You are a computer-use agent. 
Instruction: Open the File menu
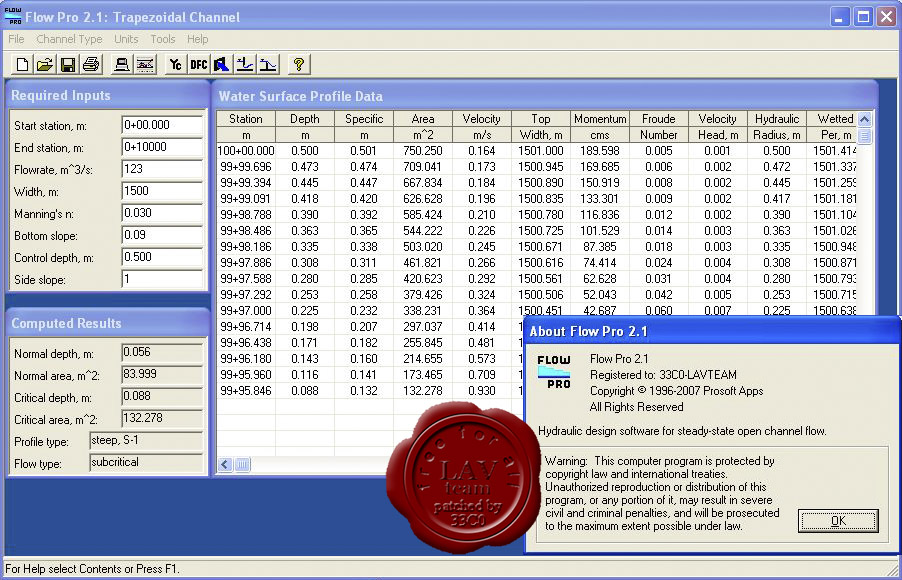[16, 39]
